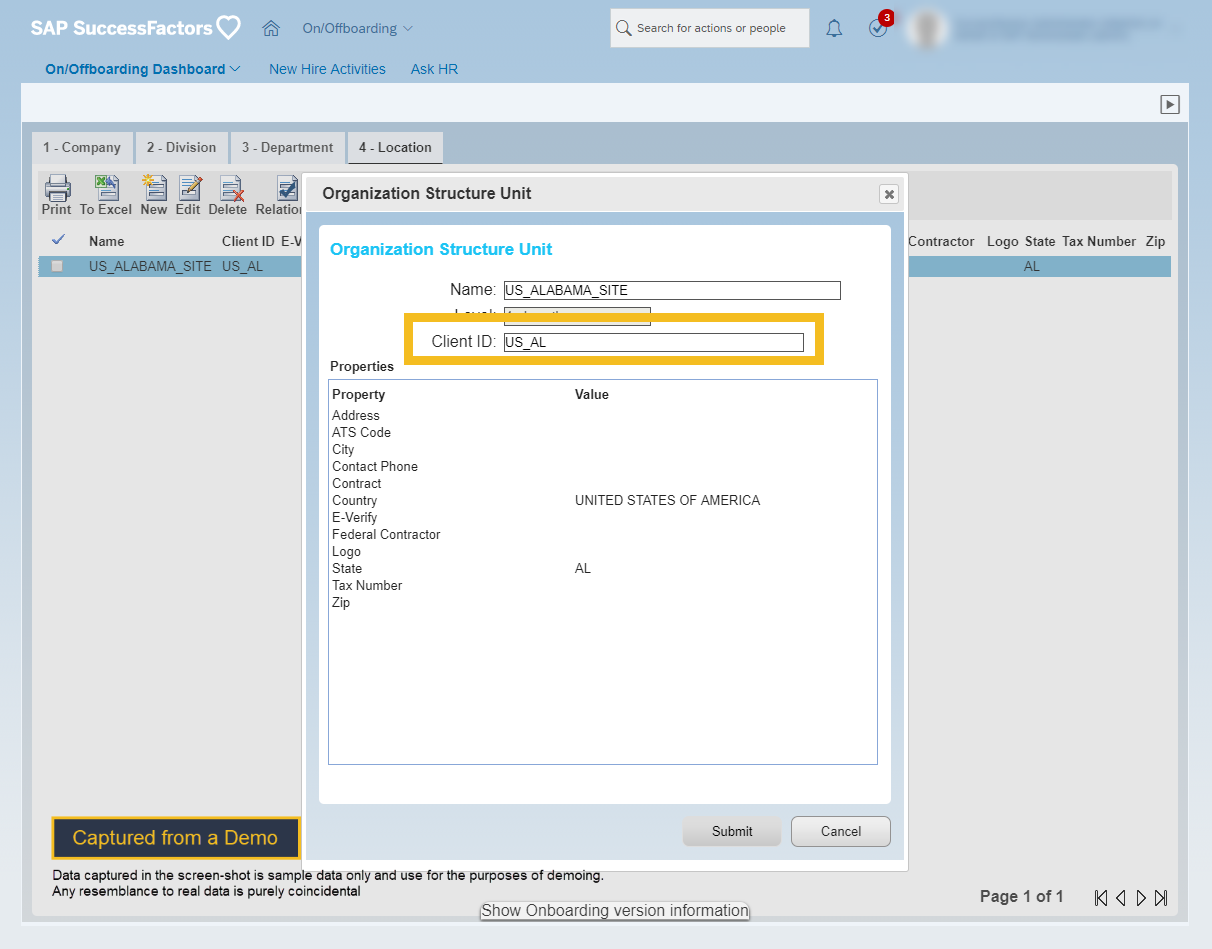Screen dimensions: 1212x949
Task: Go to the last page
Action: [1161, 898]
